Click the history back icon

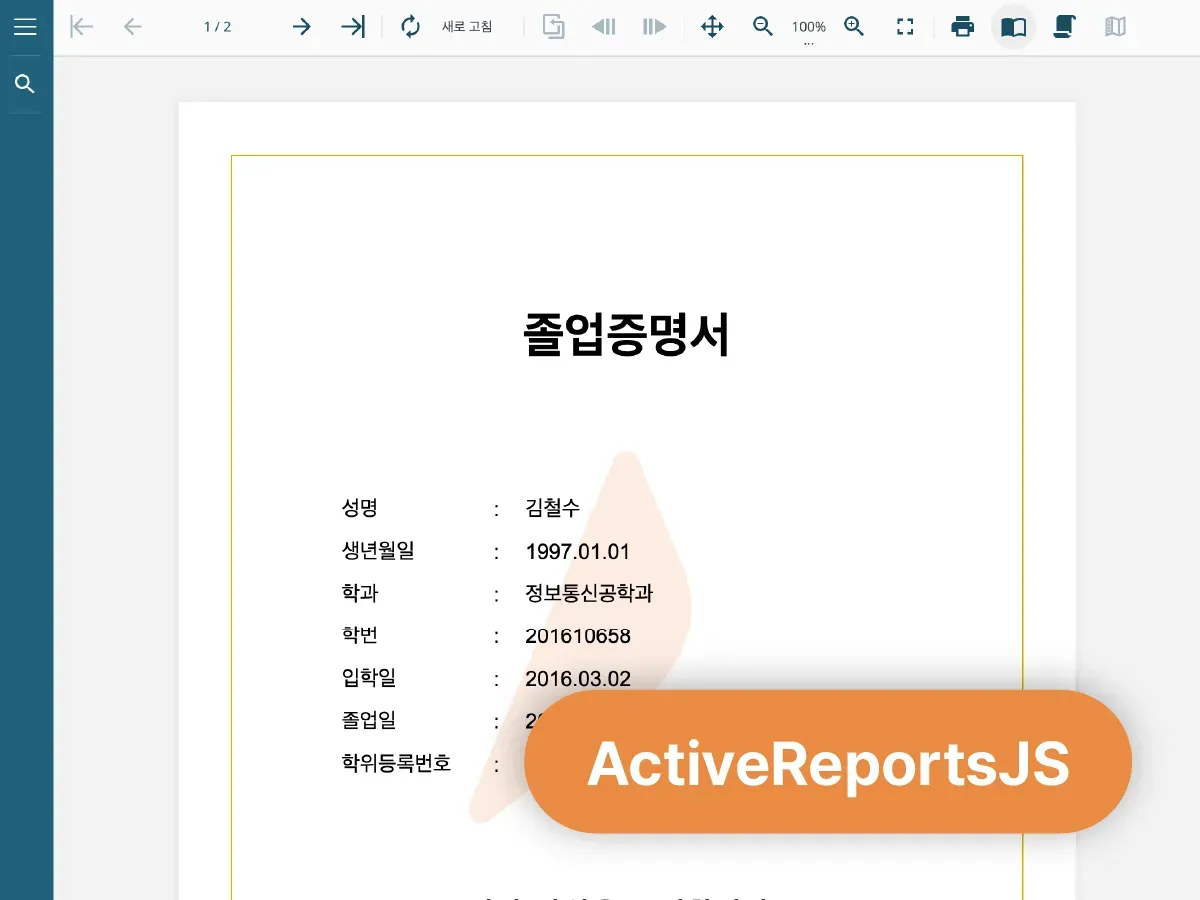pyautogui.click(x=604, y=27)
